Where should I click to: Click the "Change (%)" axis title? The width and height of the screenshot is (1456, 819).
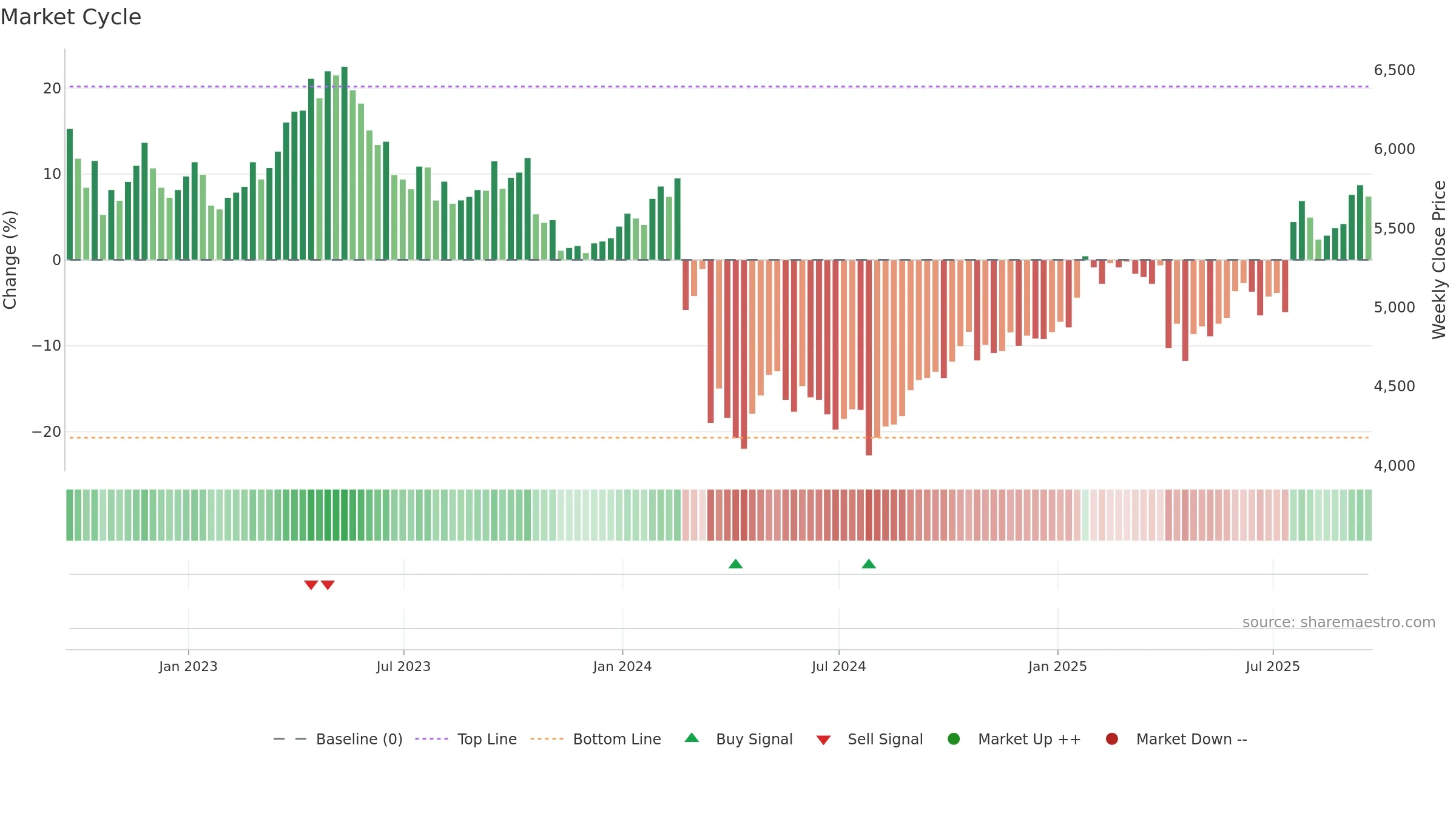(x=10, y=260)
